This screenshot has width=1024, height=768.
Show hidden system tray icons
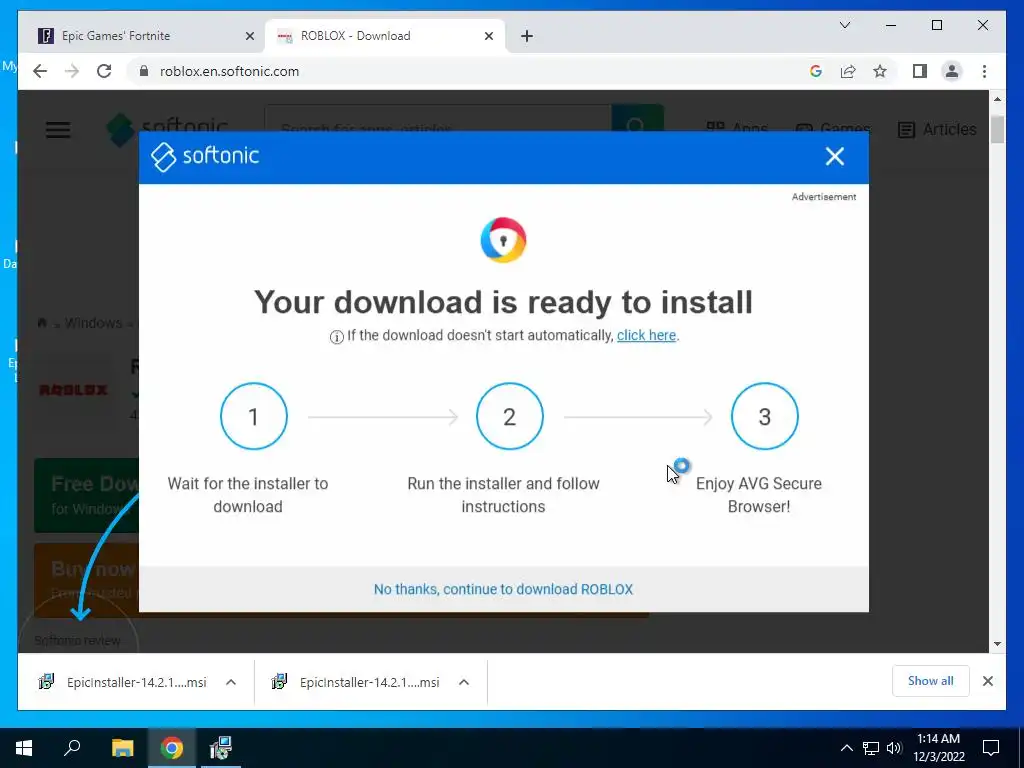tap(846, 748)
